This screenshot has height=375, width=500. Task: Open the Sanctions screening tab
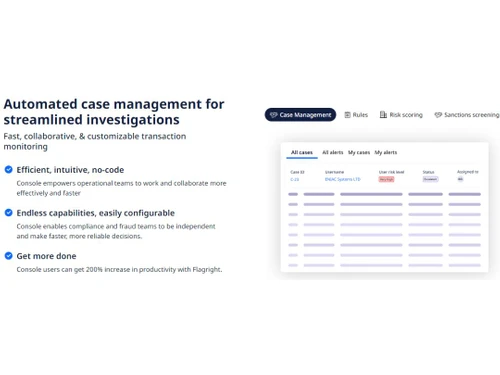(x=467, y=115)
